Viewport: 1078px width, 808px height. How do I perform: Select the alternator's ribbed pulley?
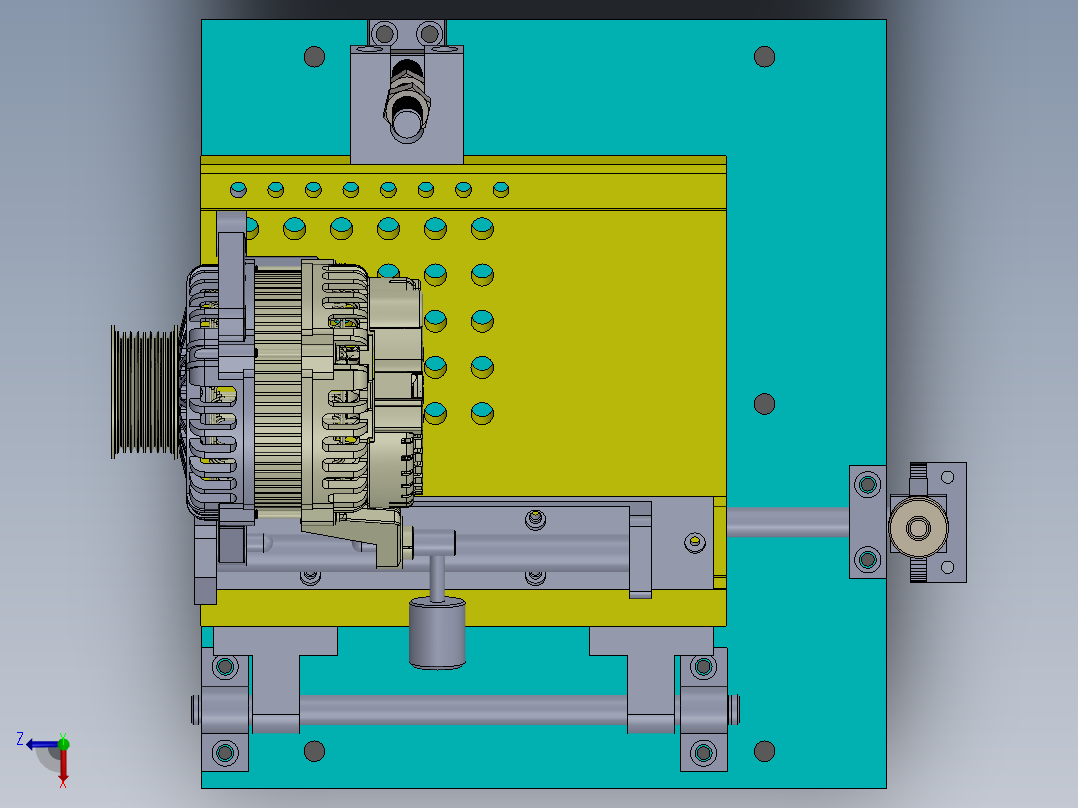tap(144, 392)
